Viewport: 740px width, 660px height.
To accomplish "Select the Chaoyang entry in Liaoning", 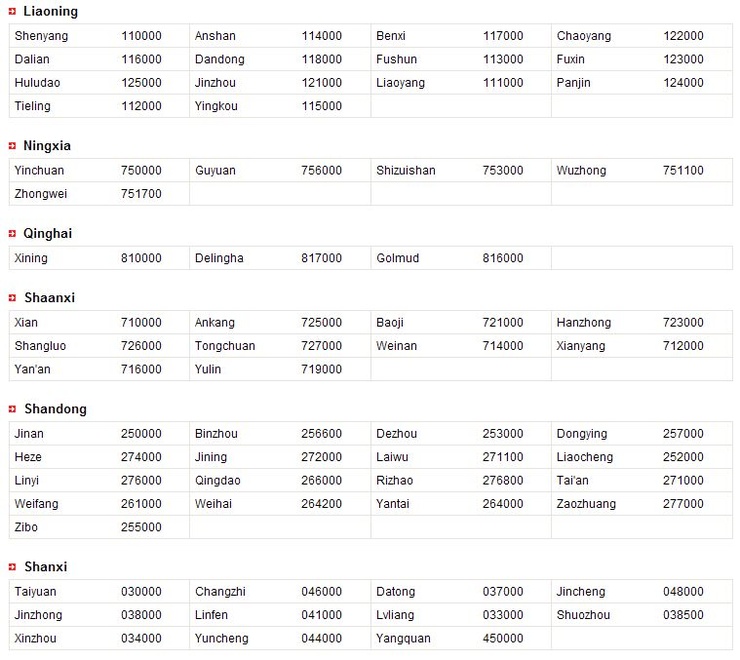I will (583, 36).
